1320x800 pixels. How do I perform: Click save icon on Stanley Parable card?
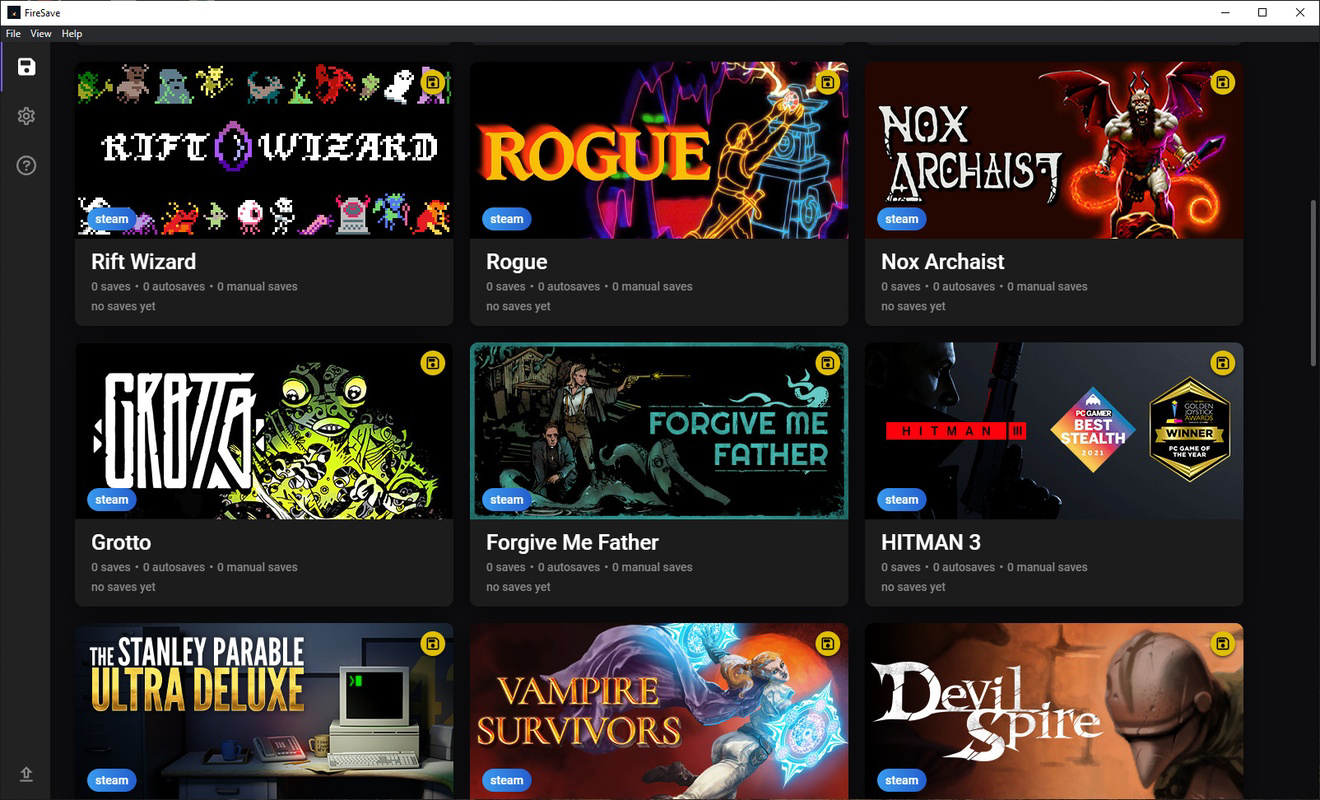[432, 644]
